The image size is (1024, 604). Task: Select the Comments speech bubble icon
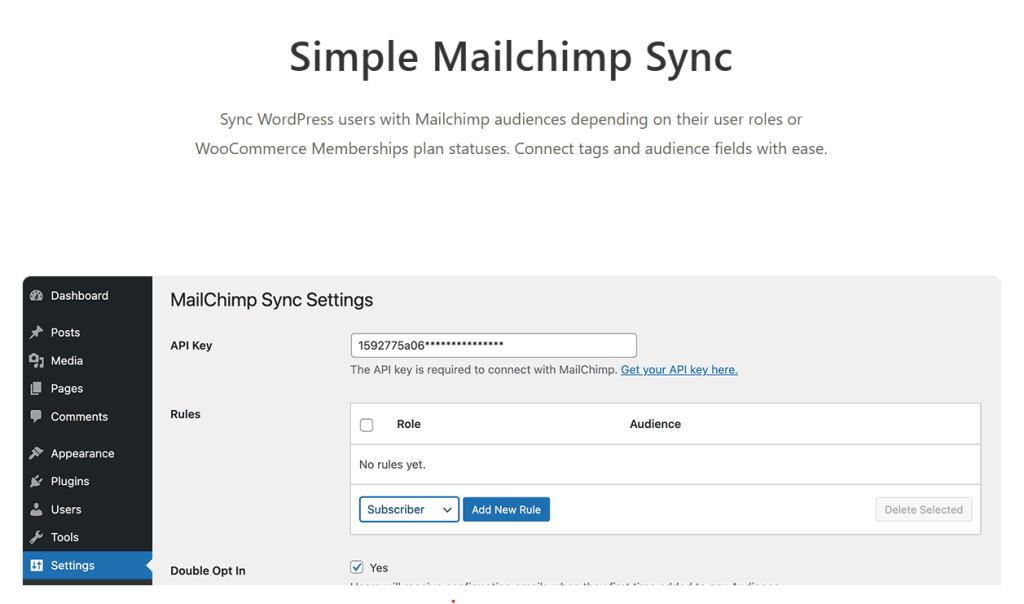pyautogui.click(x=37, y=417)
